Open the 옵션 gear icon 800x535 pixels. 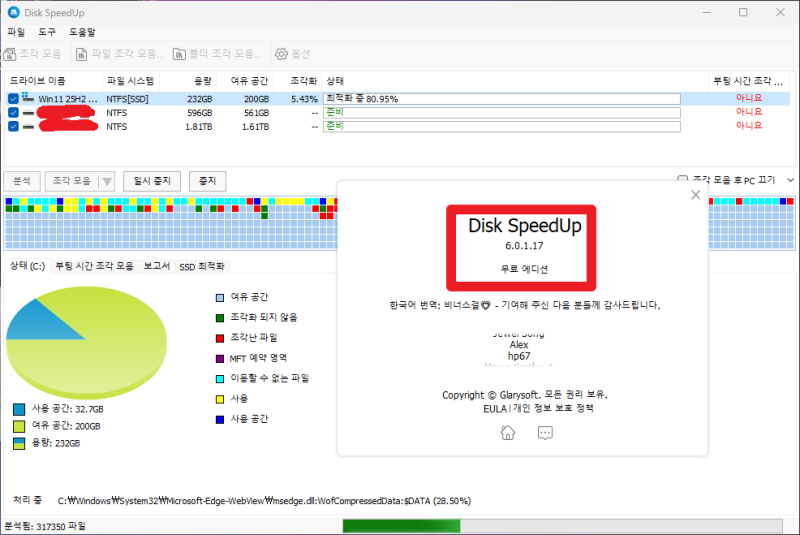coord(281,54)
